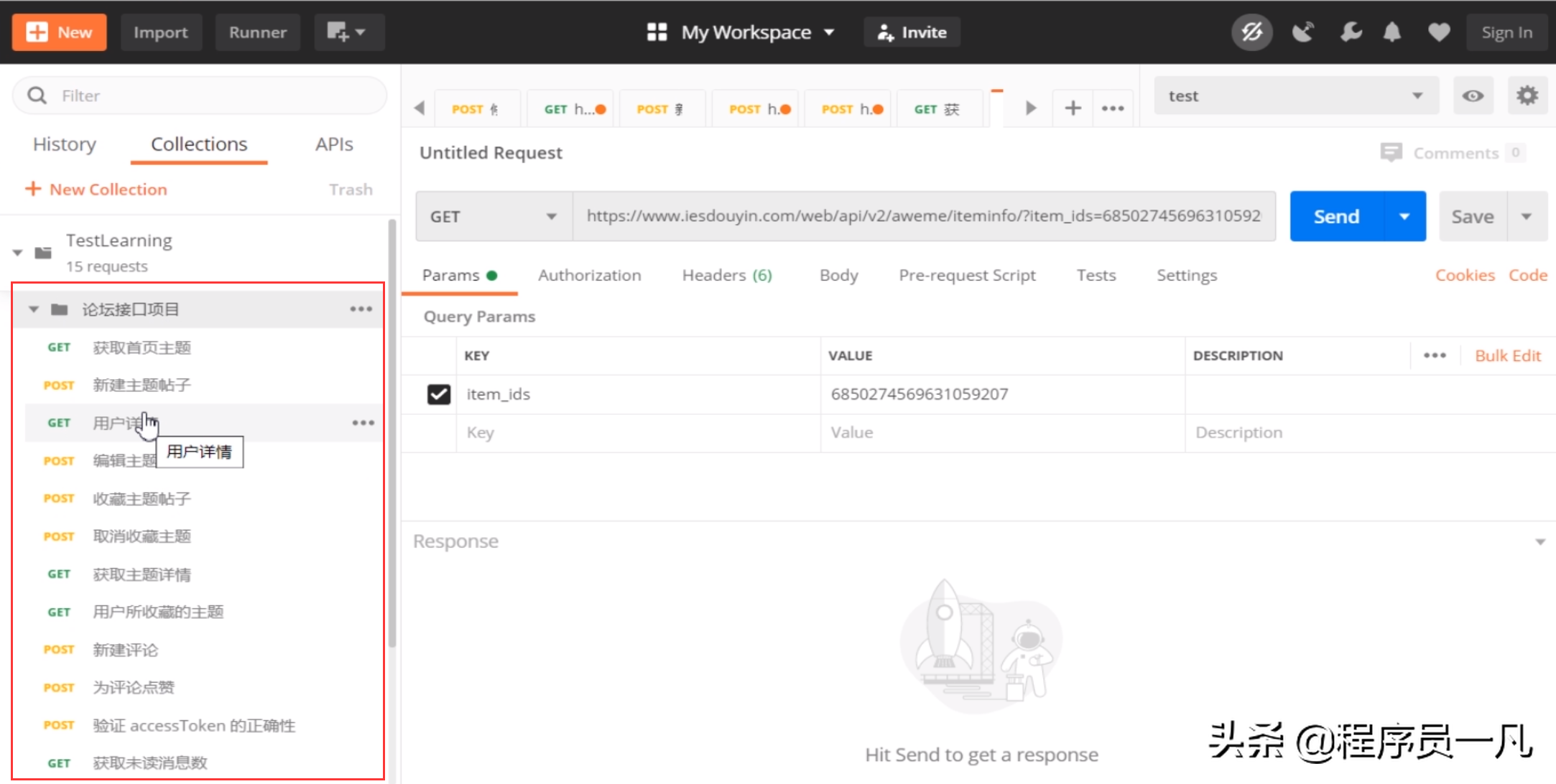This screenshot has width=1556, height=784.
Task: Uncheck the item_ids parameter checkbox
Action: click(438, 394)
